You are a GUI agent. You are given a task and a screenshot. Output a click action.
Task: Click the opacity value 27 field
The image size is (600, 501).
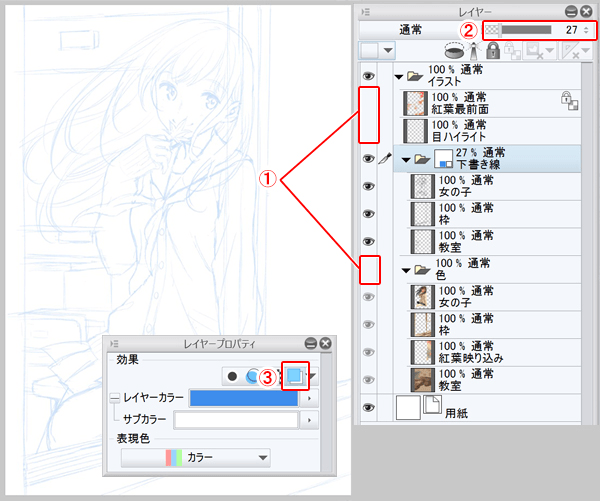coord(572,30)
